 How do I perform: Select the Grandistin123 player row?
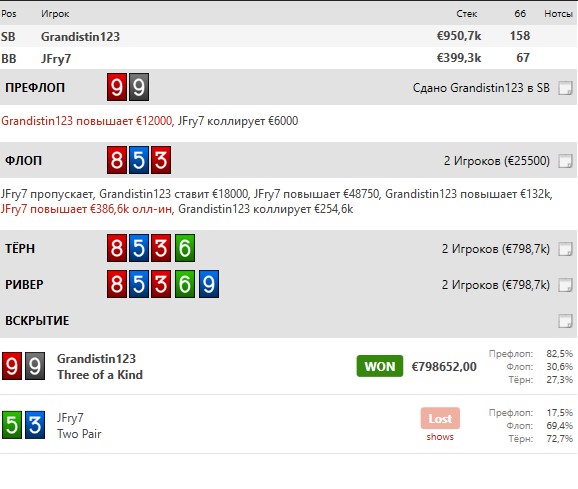(289, 36)
